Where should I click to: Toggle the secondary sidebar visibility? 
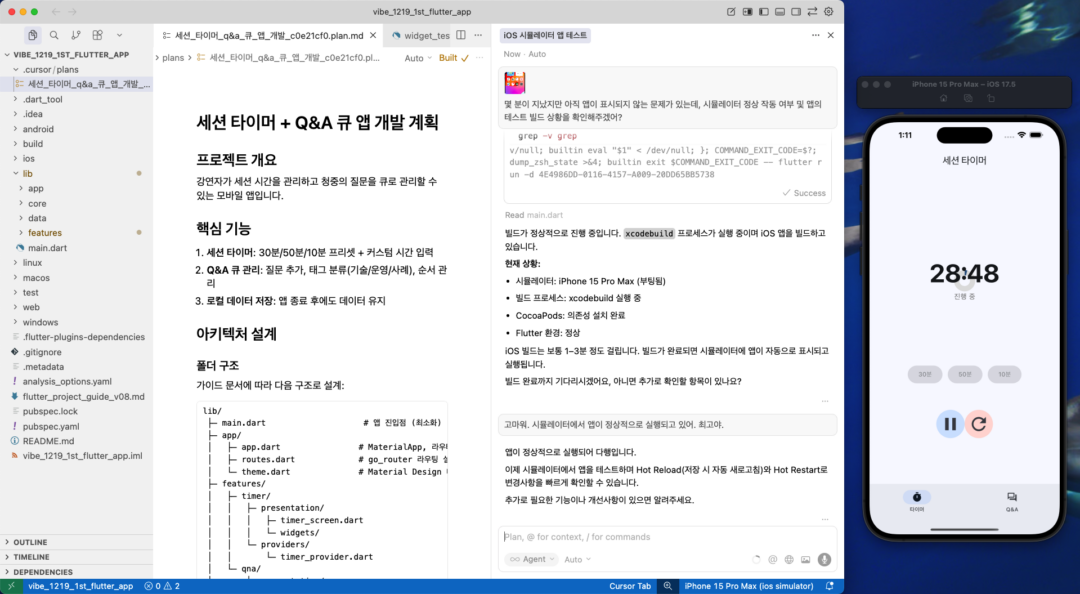click(x=795, y=11)
